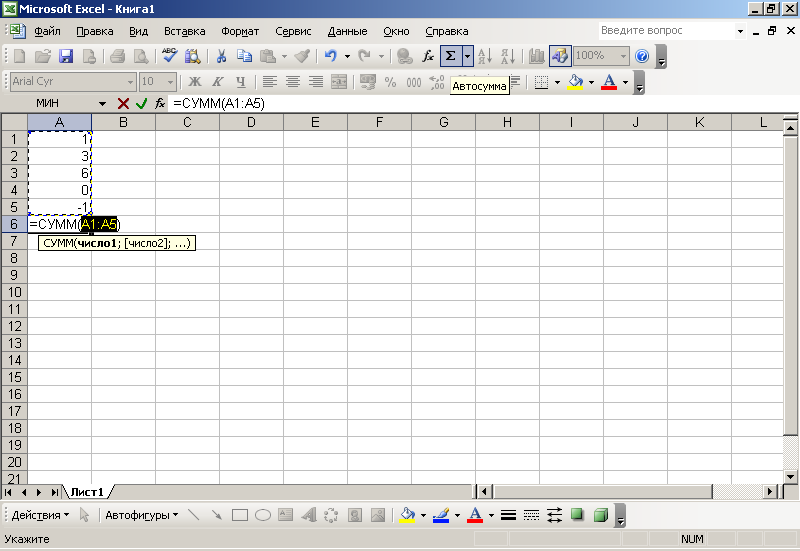Image resolution: width=800 pixels, height=551 pixels.
Task: Open the Arial Cyr font name dropdown
Action: tap(131, 82)
